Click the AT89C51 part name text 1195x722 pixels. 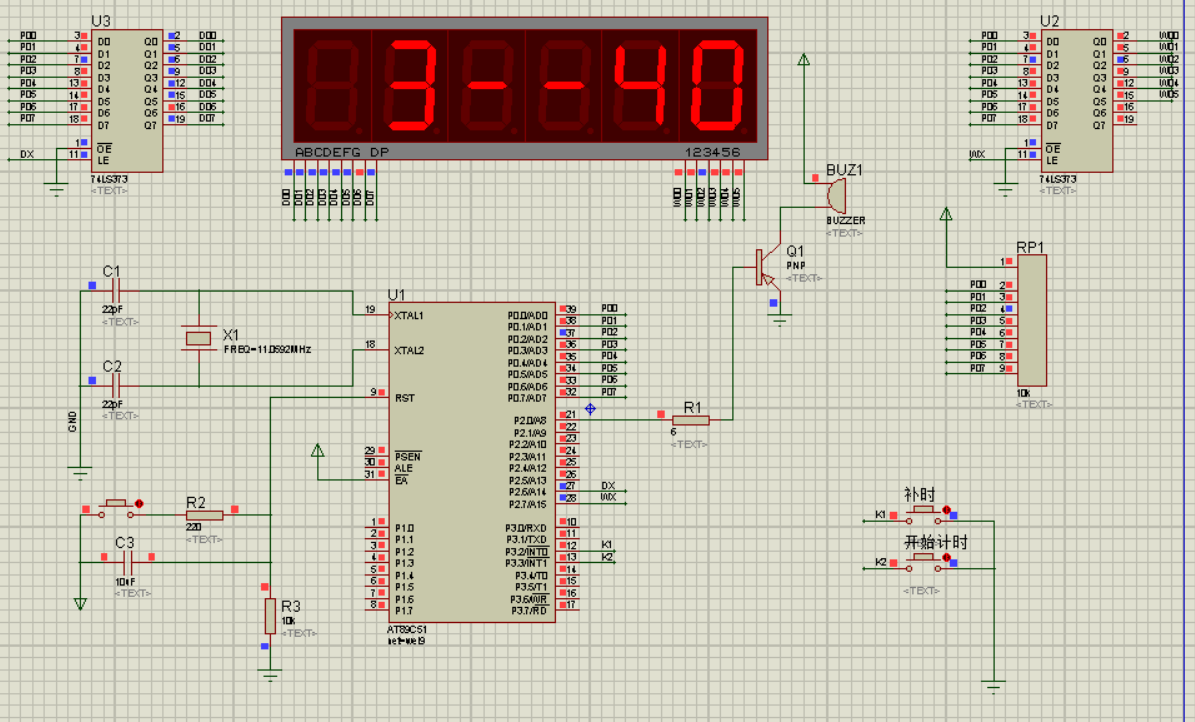pyautogui.click(x=407, y=630)
